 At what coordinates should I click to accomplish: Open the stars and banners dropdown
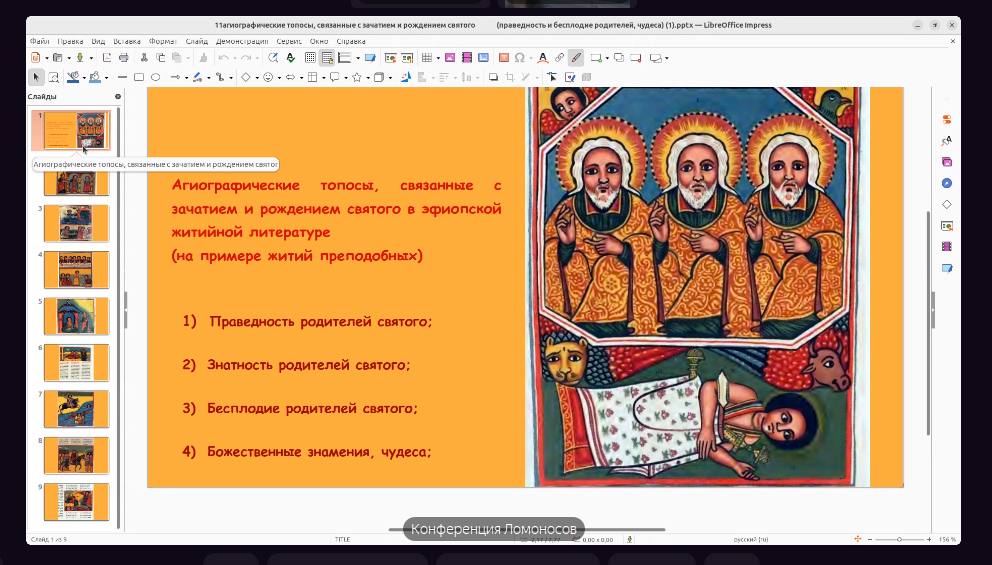[x=368, y=78]
